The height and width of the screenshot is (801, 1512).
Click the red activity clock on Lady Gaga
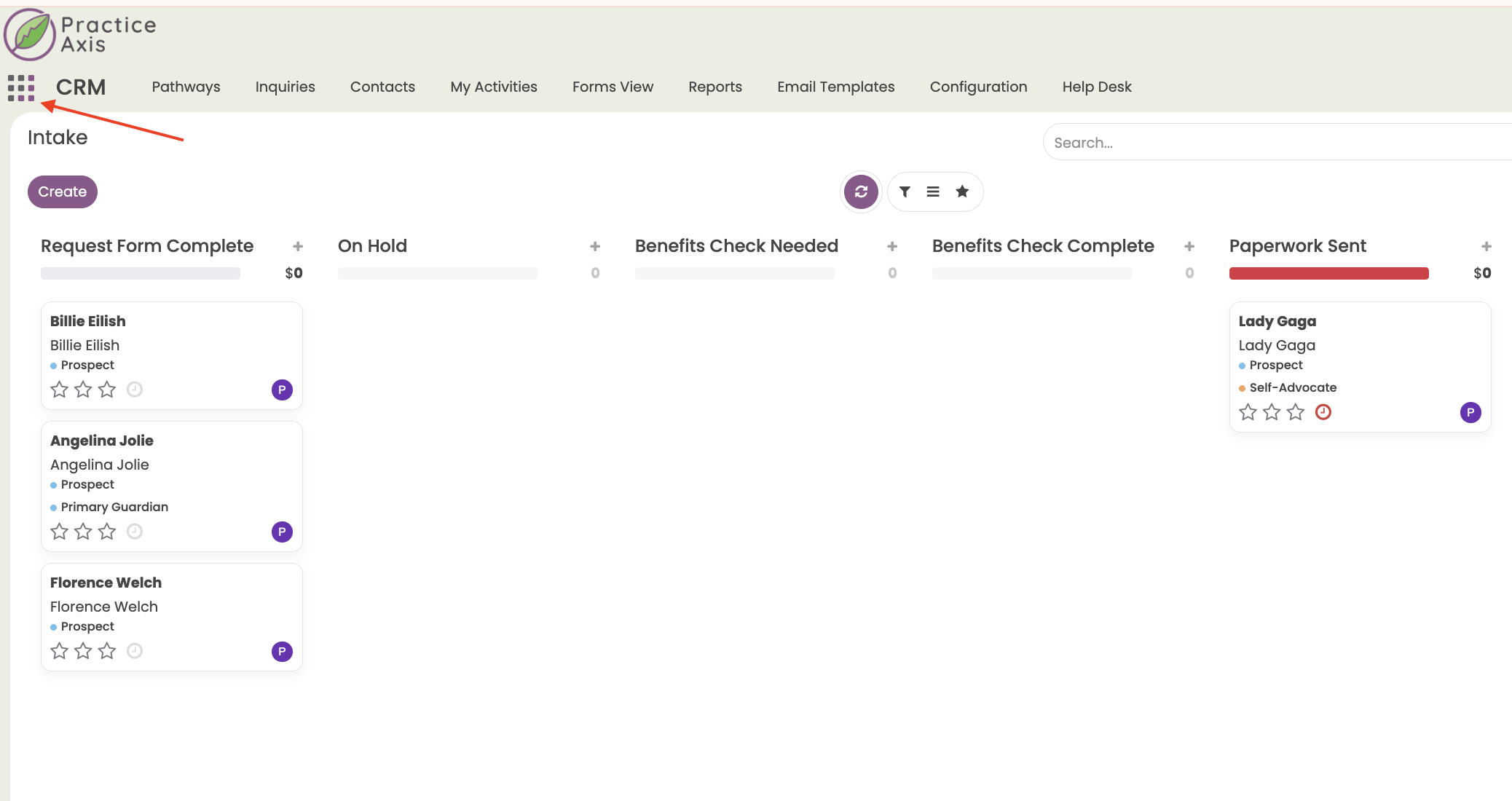[1323, 412]
